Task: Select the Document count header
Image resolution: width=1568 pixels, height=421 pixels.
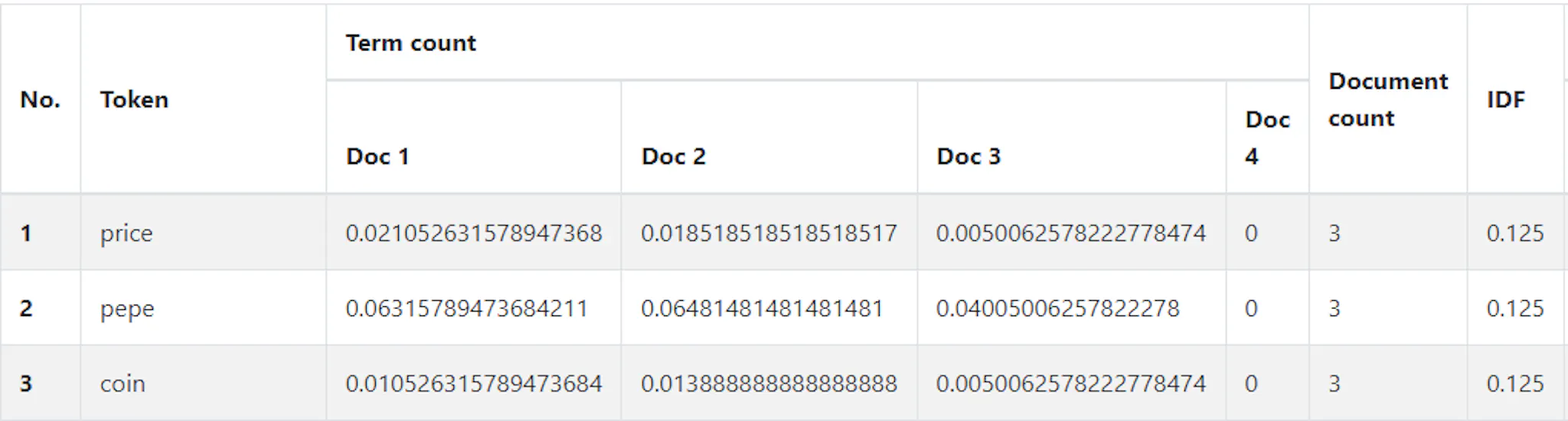Action: [x=1387, y=100]
